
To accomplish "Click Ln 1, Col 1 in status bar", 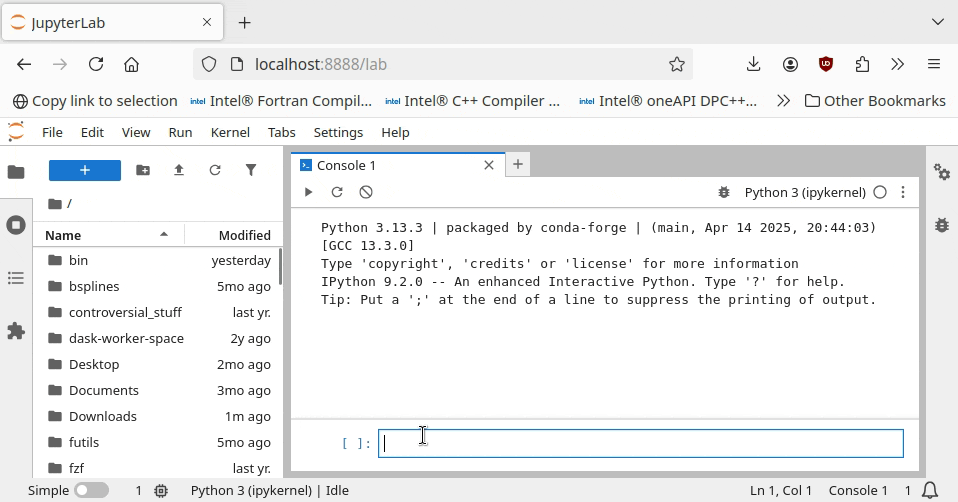I will point(781,490).
